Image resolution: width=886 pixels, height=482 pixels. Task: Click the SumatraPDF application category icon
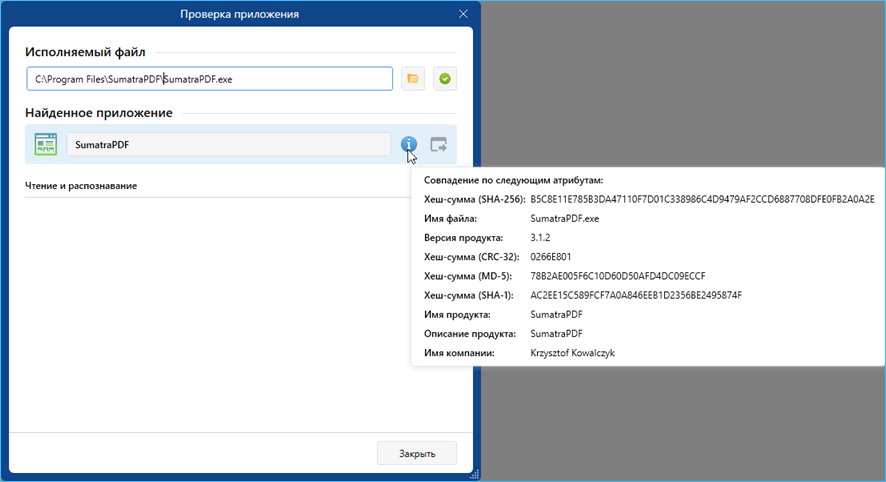click(x=46, y=144)
